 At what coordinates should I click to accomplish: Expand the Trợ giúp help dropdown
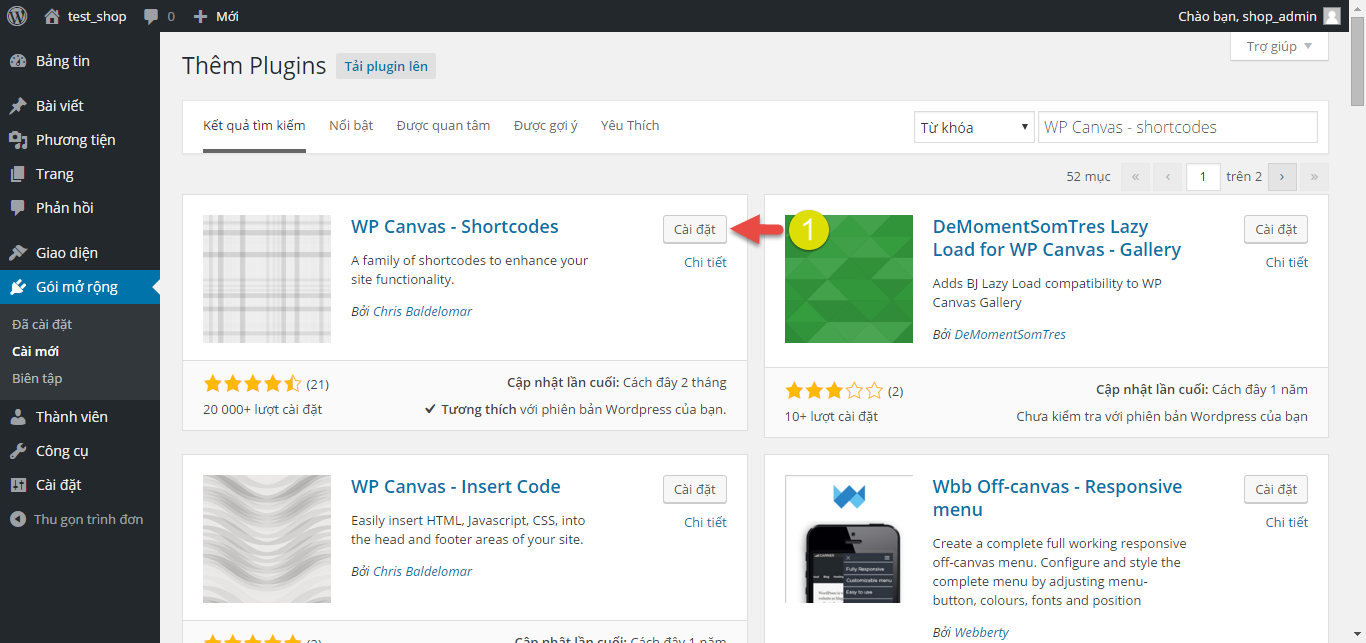pyautogui.click(x=1279, y=46)
